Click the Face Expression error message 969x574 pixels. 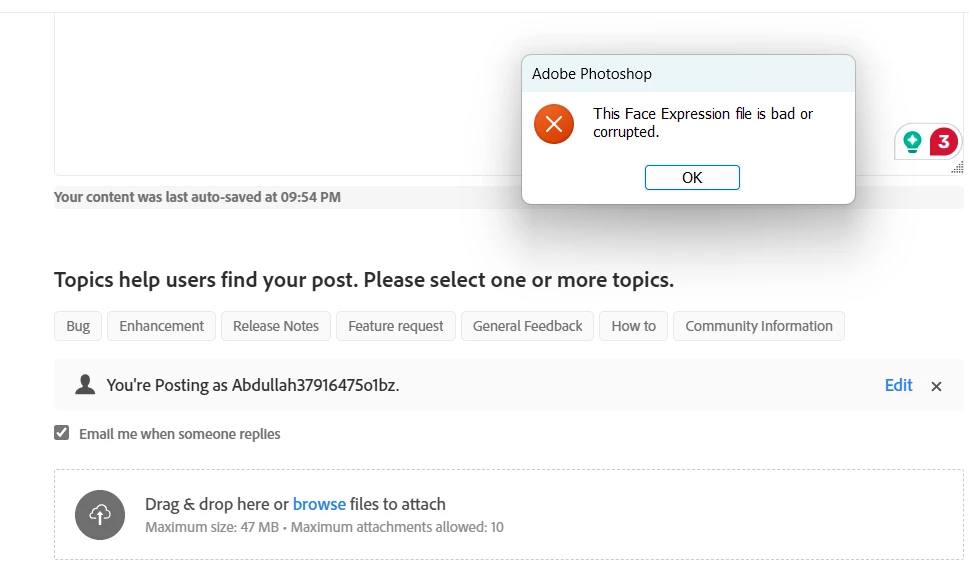(x=703, y=122)
